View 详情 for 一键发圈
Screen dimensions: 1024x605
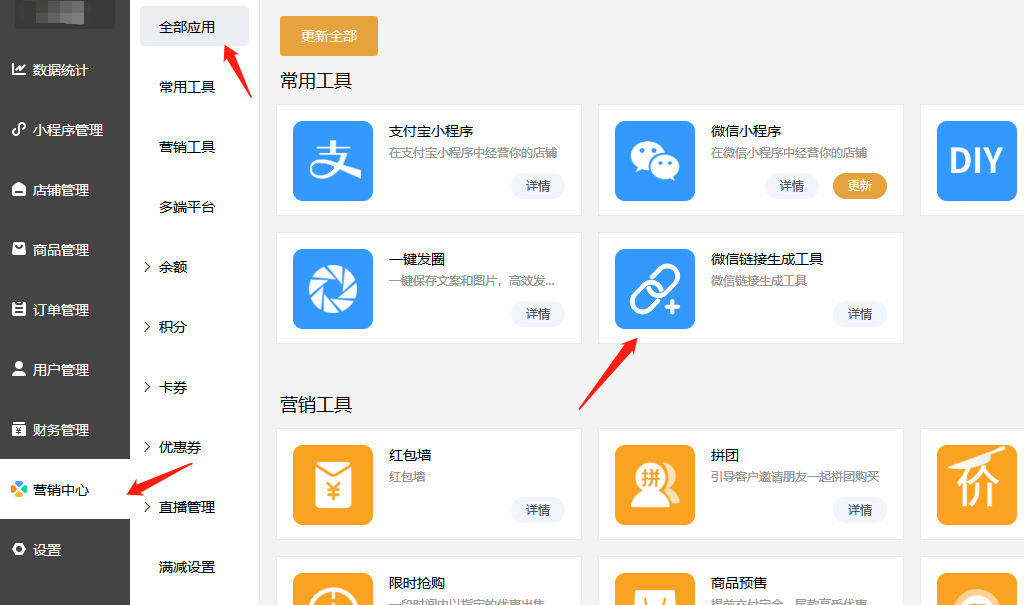538,314
